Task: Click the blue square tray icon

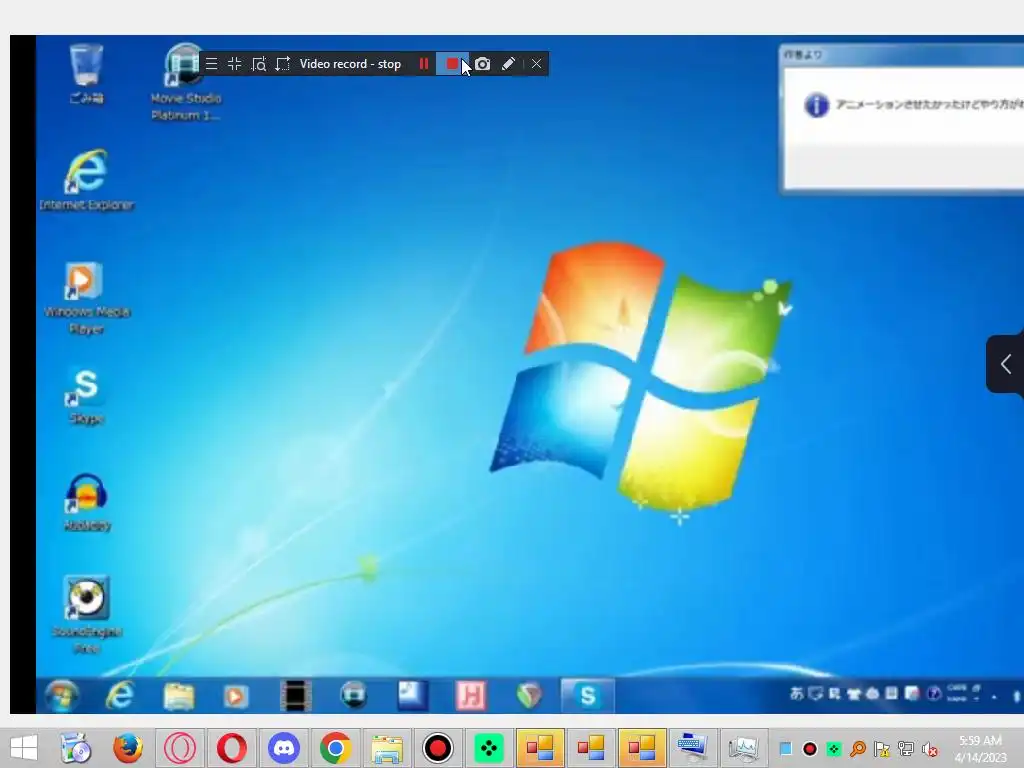Action: click(786, 749)
